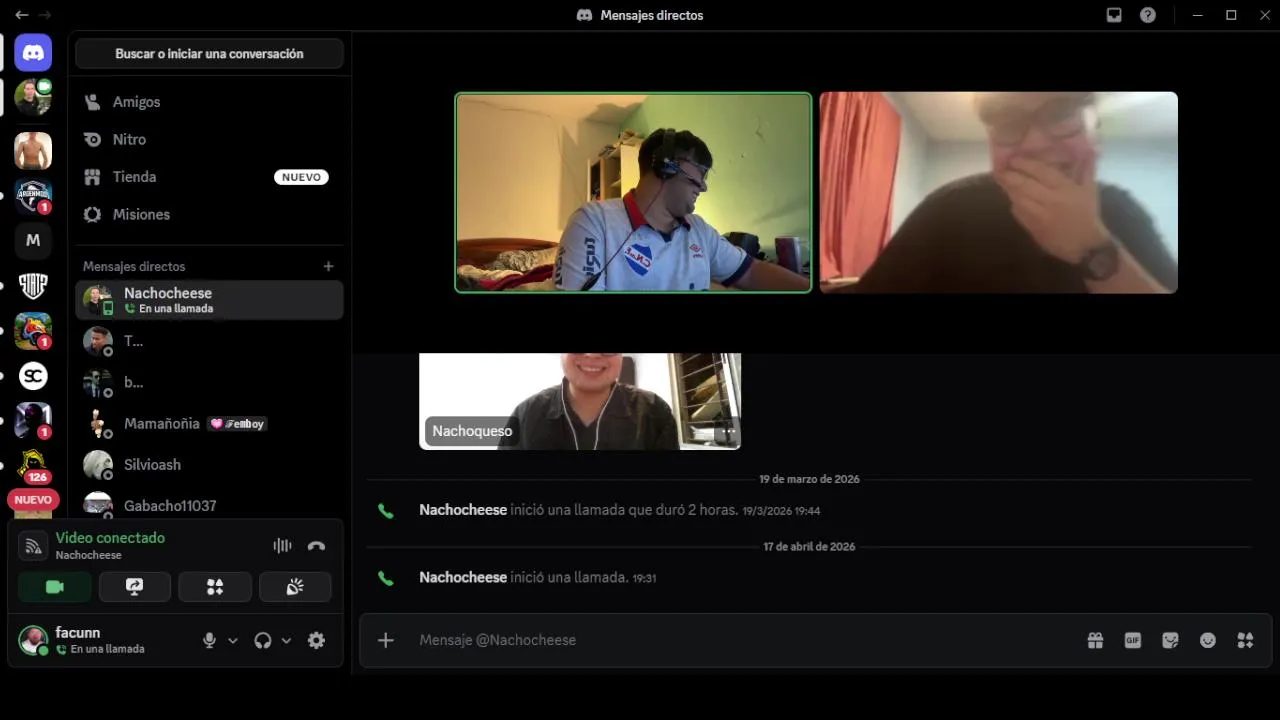This screenshot has width=1280, height=720.
Task: Open the inbox icon in the title bar
Action: tap(1114, 15)
